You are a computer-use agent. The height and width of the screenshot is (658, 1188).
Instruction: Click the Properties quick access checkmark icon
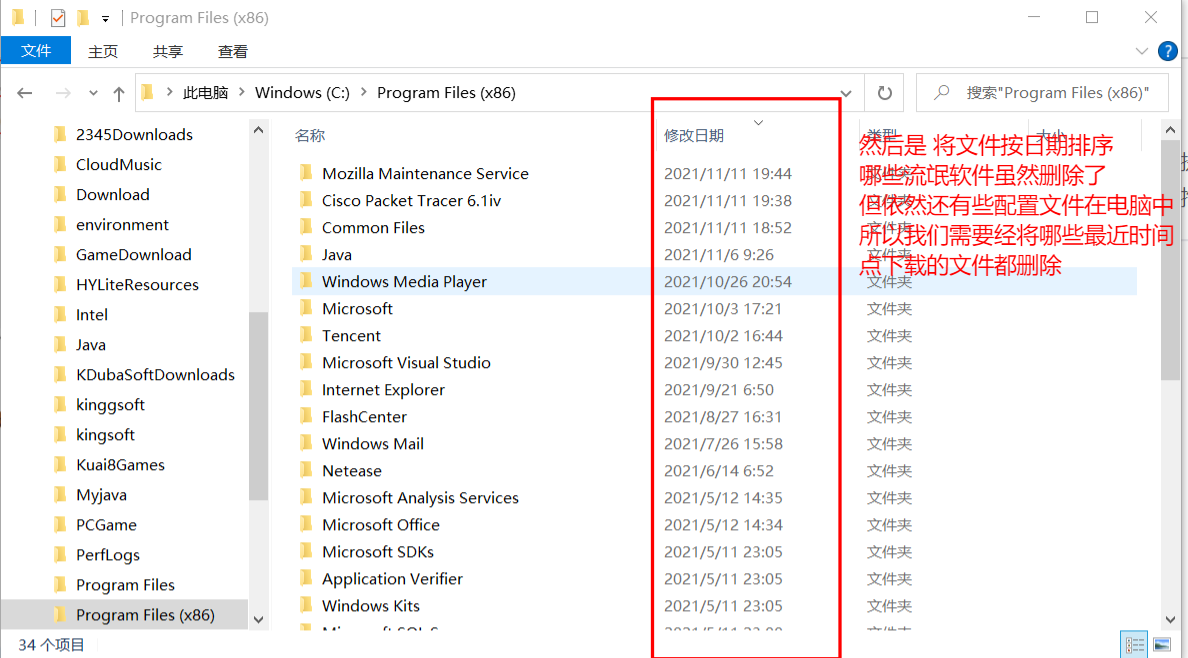point(58,17)
